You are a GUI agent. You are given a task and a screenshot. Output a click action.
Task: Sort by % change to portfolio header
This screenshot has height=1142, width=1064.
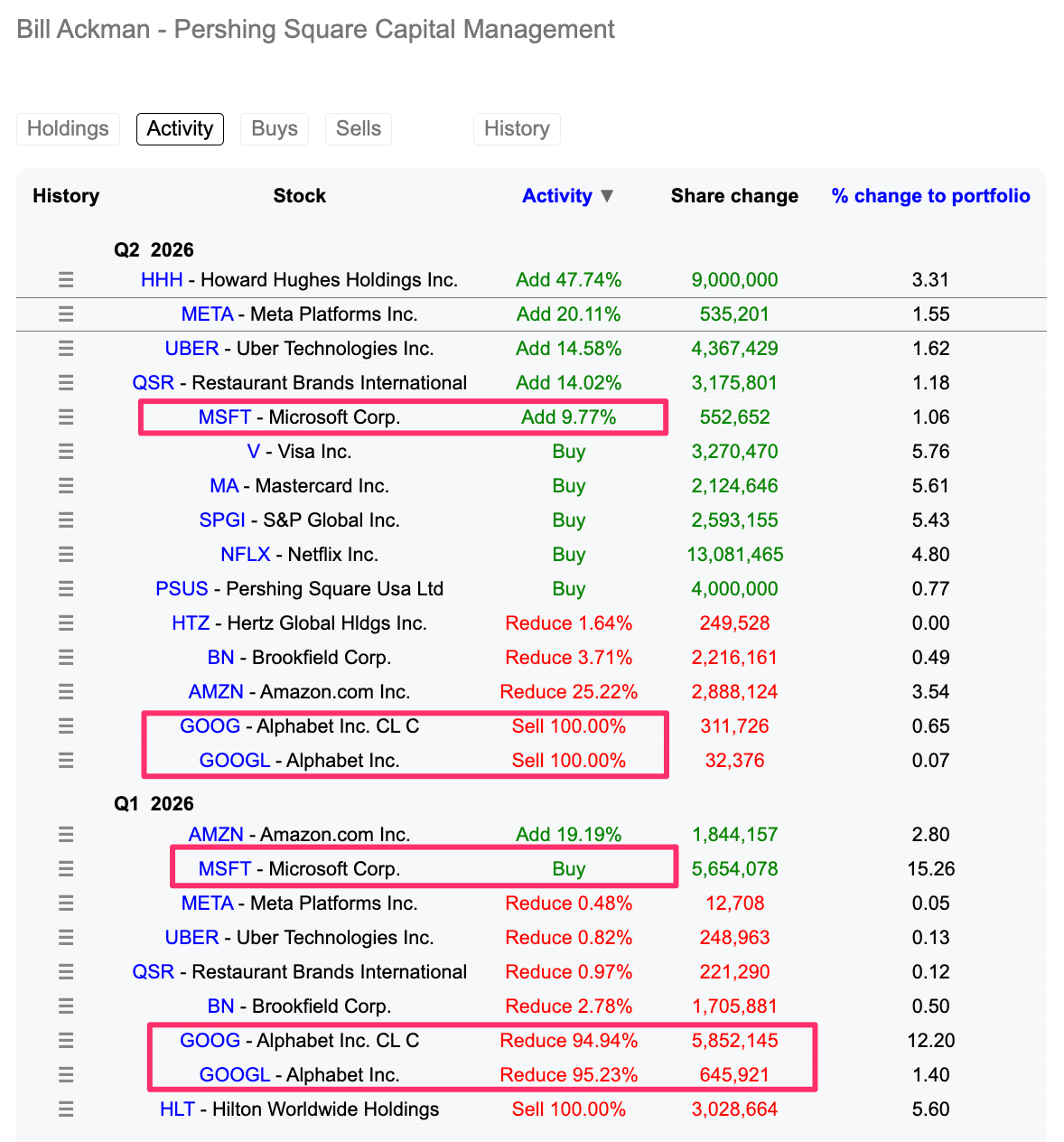click(x=930, y=196)
